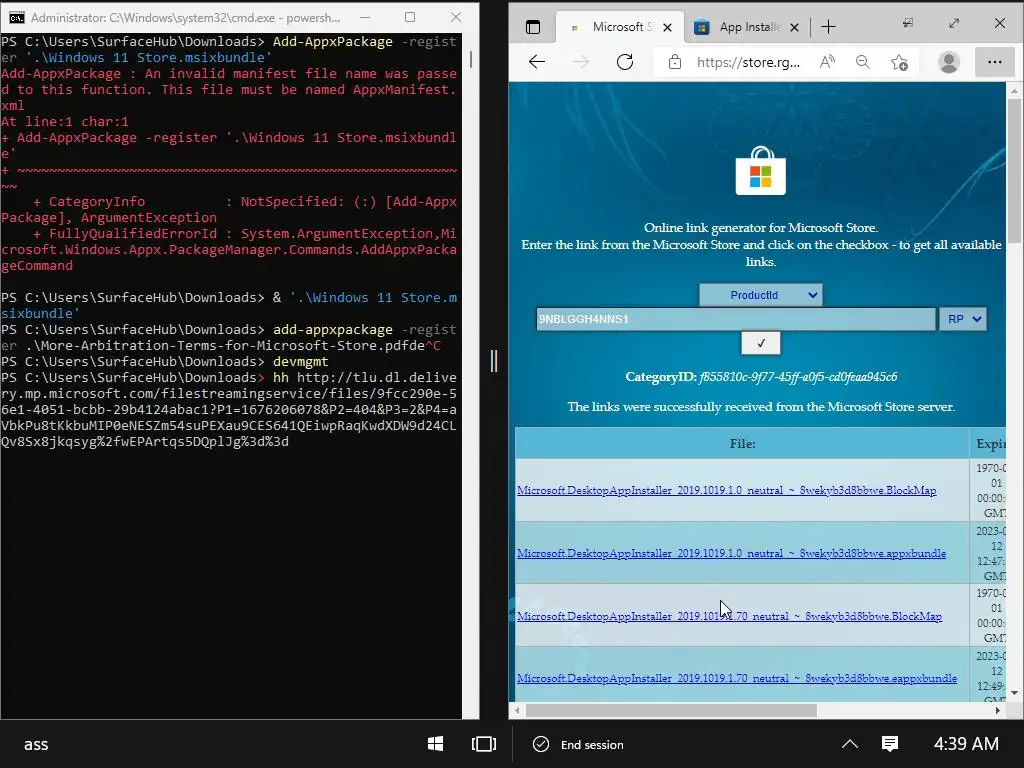Click the hh command line in PowerShell
The width and height of the screenshot is (1024, 768).
[x=229, y=409]
